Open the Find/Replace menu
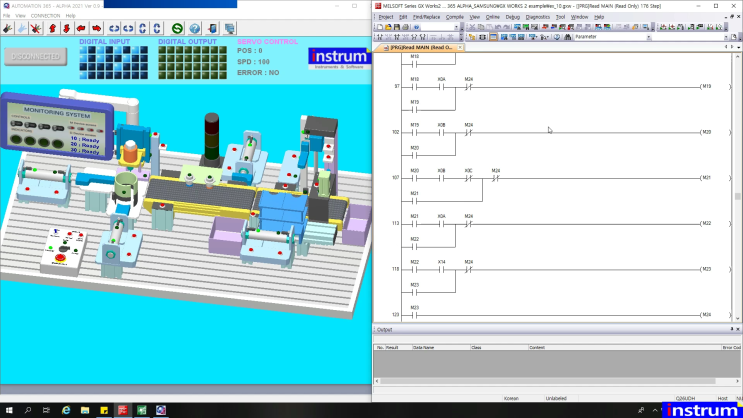 [x=426, y=17]
